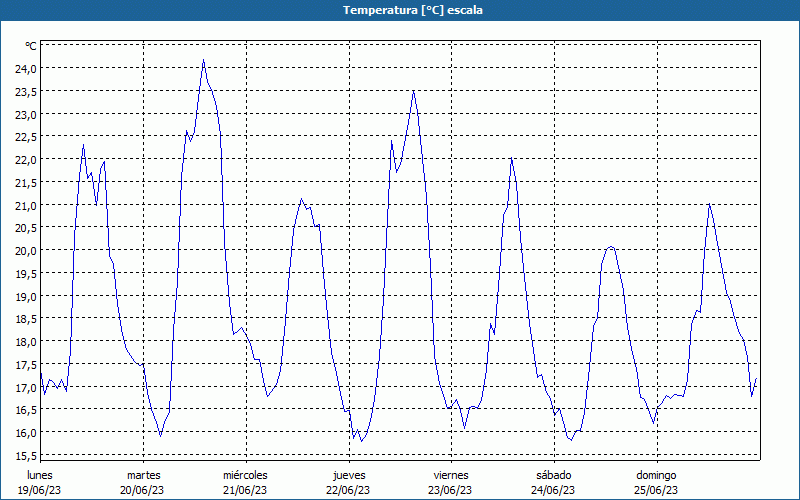The width and height of the screenshot is (800, 500).
Task: Click the 23/06/23 date label
Action: coord(450,490)
